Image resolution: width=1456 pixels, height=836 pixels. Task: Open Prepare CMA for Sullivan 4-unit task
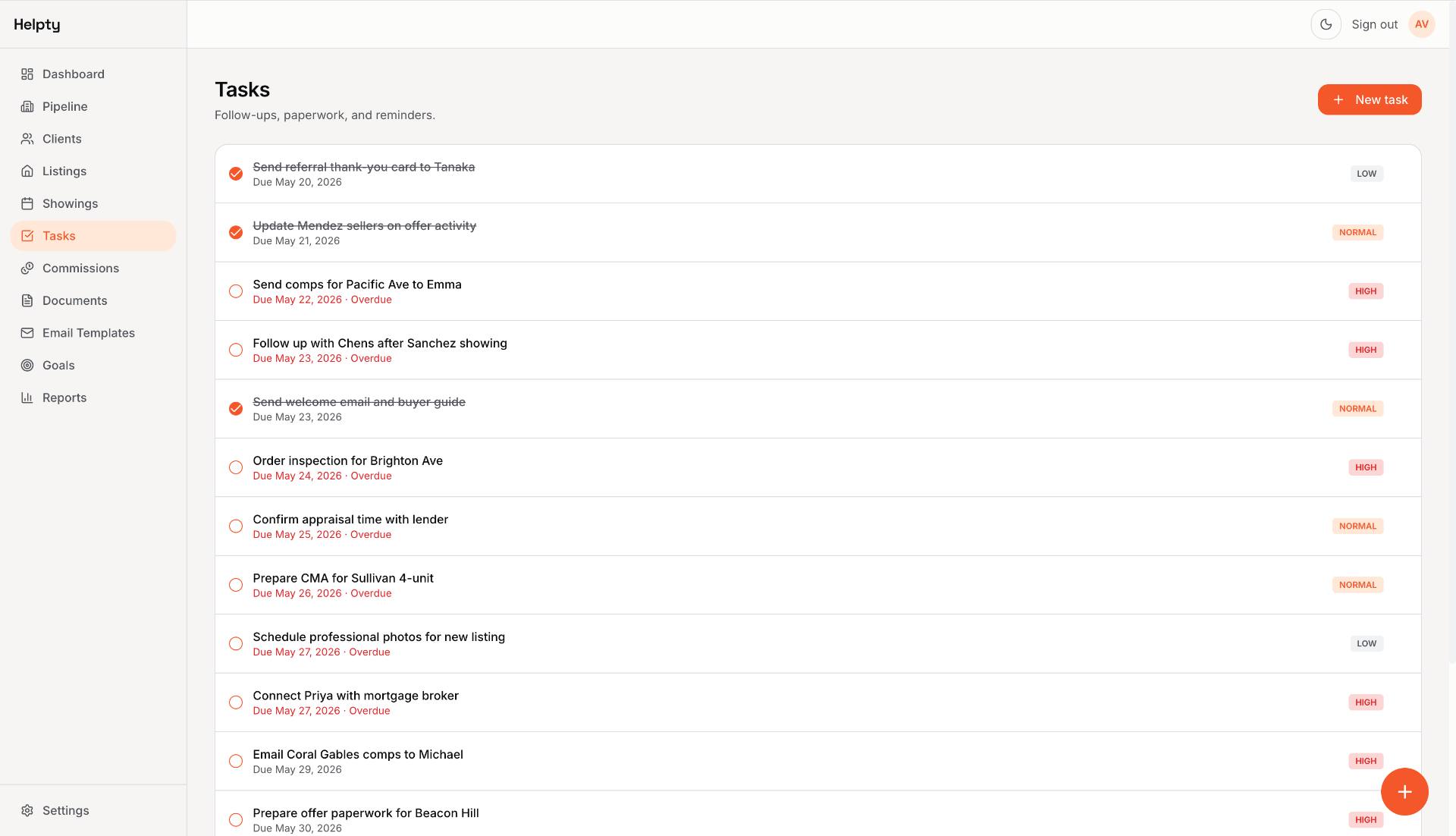(x=344, y=578)
